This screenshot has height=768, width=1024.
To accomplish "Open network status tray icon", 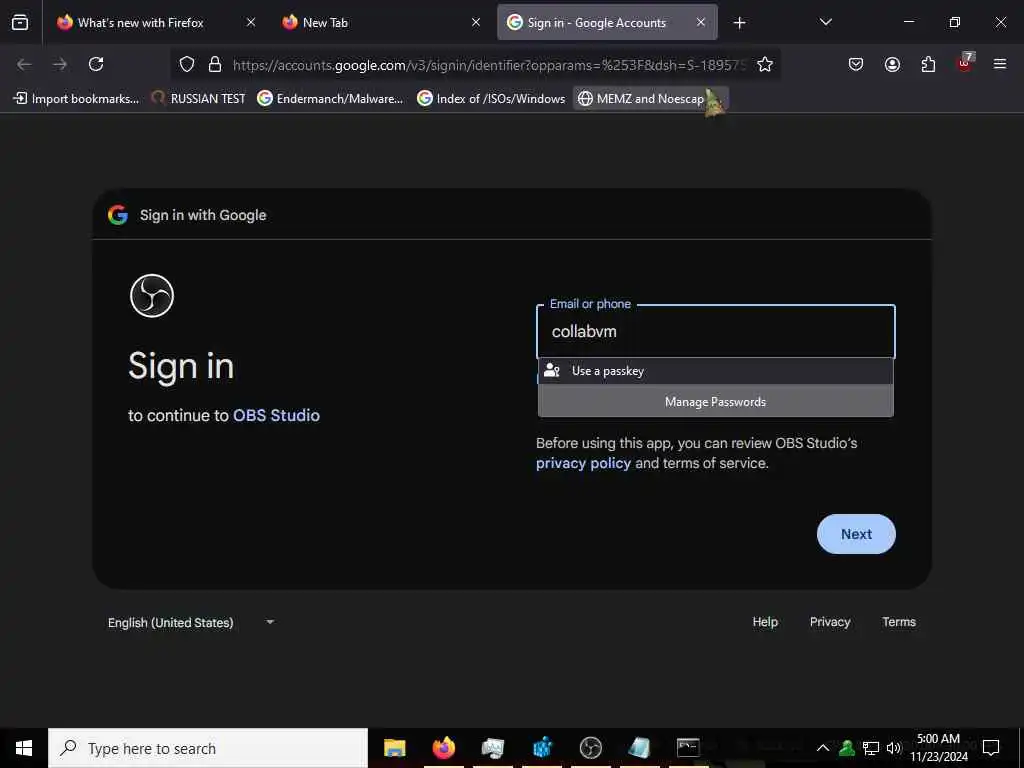I will point(871,748).
